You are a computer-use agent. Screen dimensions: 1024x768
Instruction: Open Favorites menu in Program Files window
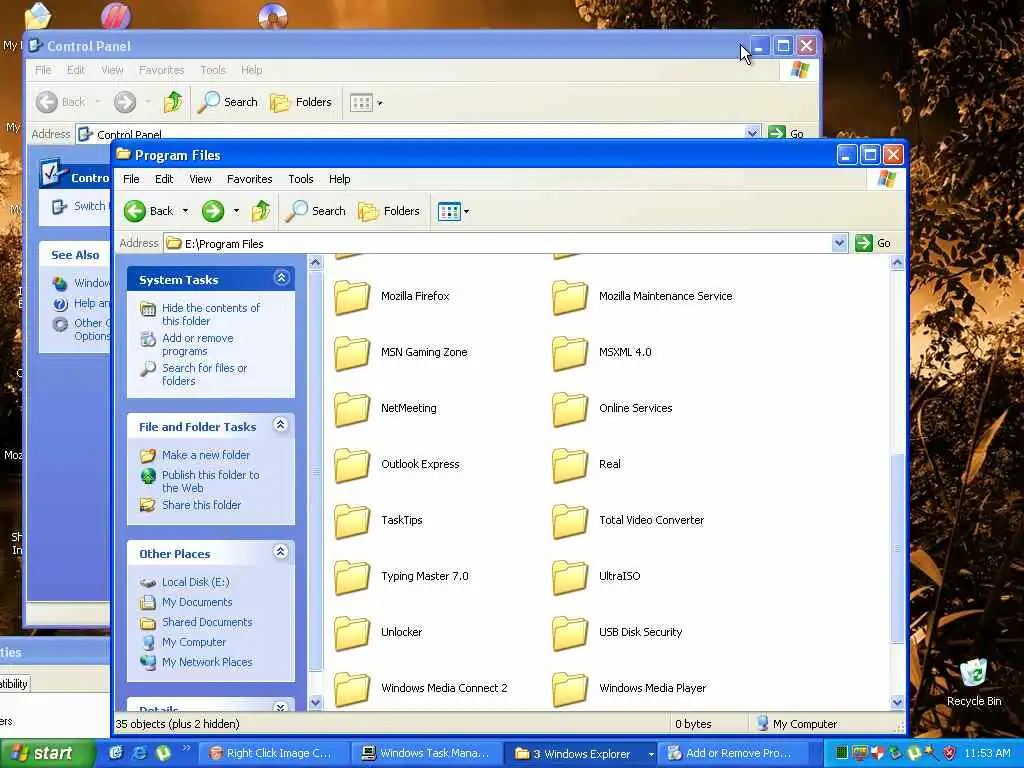click(x=249, y=179)
